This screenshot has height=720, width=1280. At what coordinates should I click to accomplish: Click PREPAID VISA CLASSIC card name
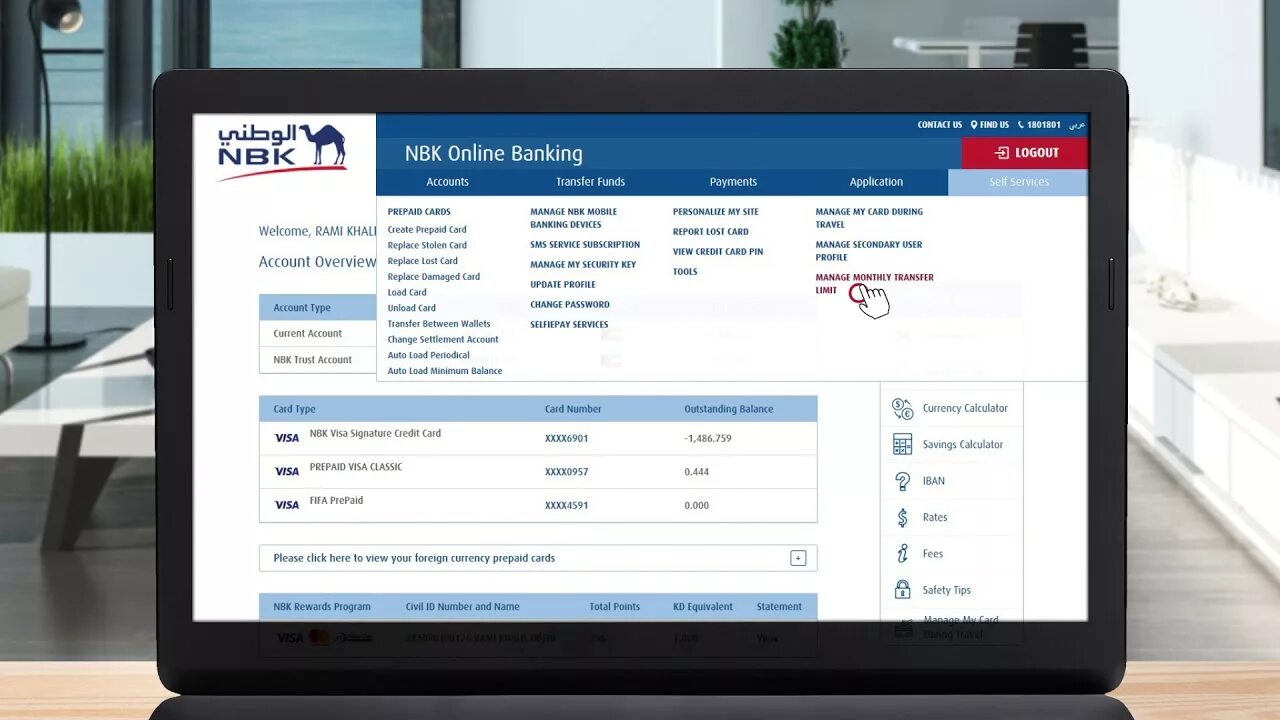click(356, 467)
